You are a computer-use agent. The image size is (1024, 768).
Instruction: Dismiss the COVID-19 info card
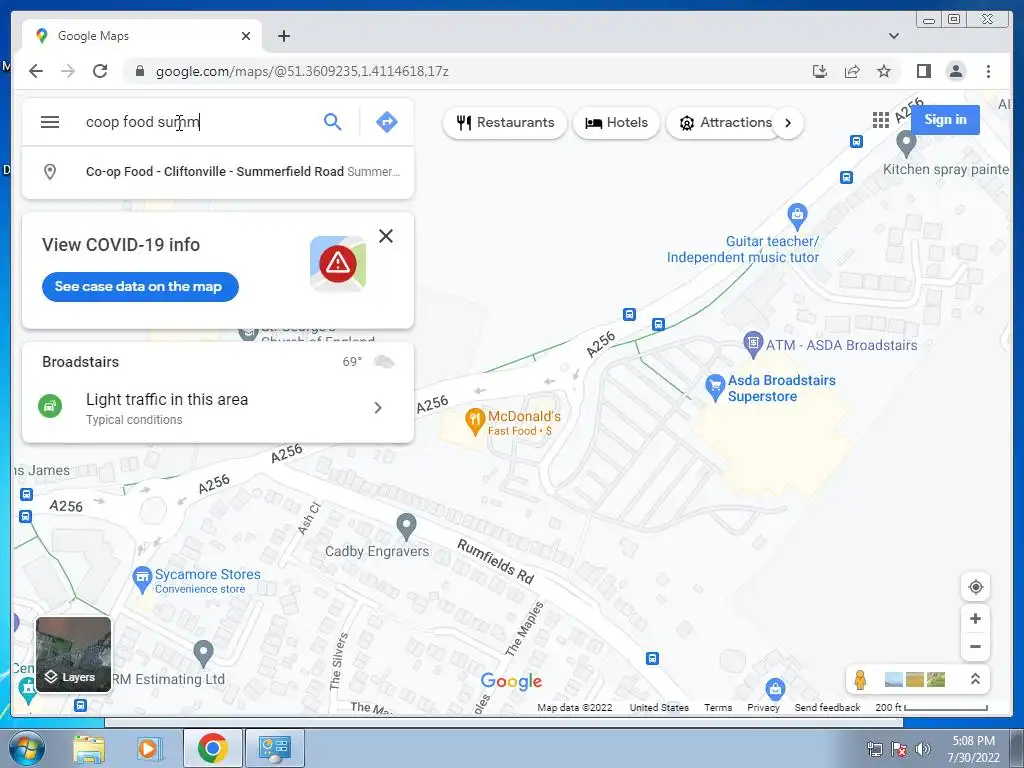[386, 236]
